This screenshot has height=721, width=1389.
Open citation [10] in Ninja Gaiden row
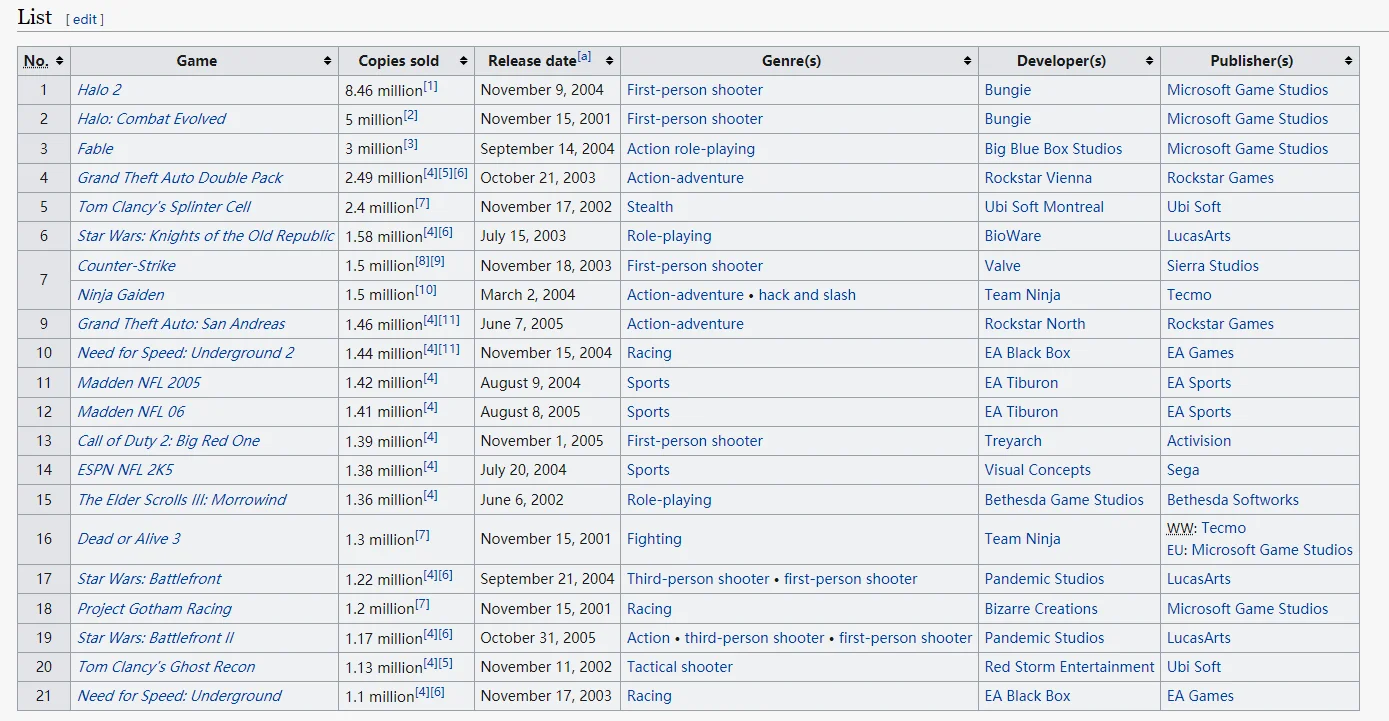click(426, 291)
